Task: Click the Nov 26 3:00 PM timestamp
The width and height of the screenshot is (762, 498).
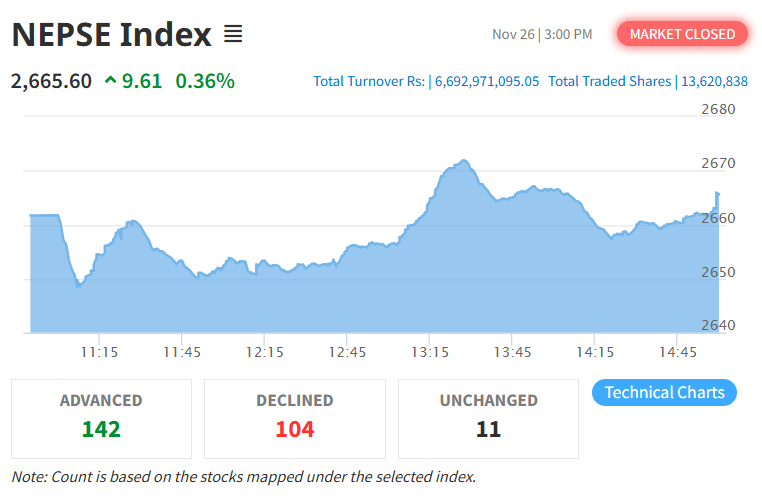Action: (542, 34)
